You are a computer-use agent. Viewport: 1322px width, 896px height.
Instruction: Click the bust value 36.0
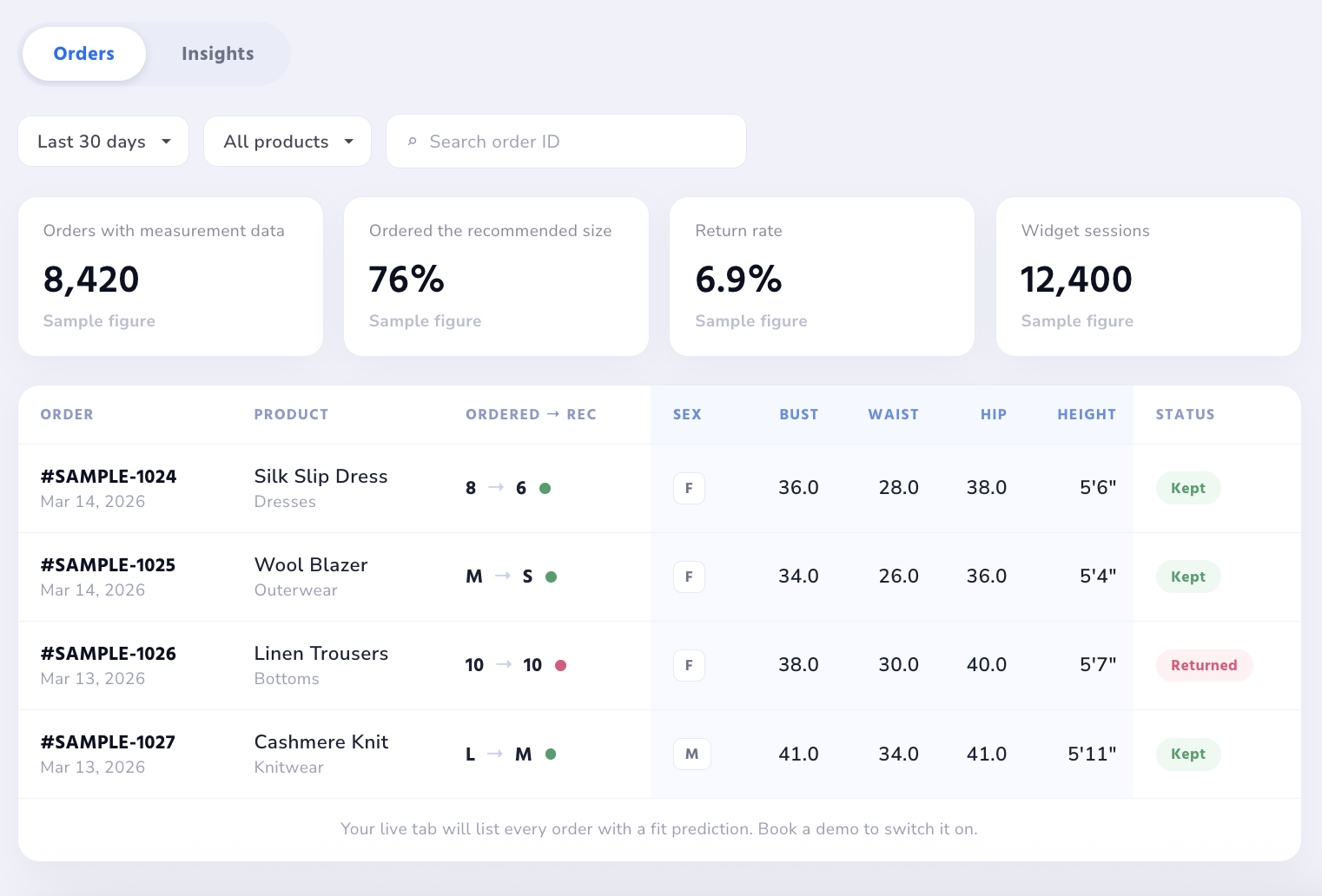tap(798, 488)
